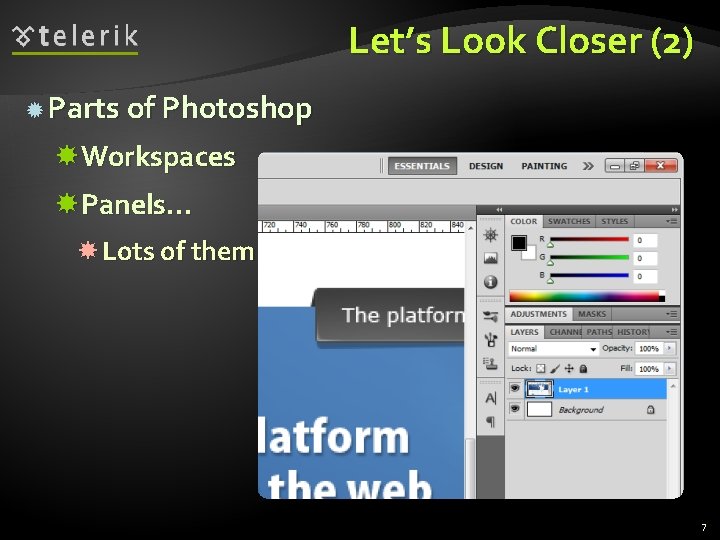Screen dimensions: 720x540
Task: Toggle lock transparent pixels
Action: (541, 368)
